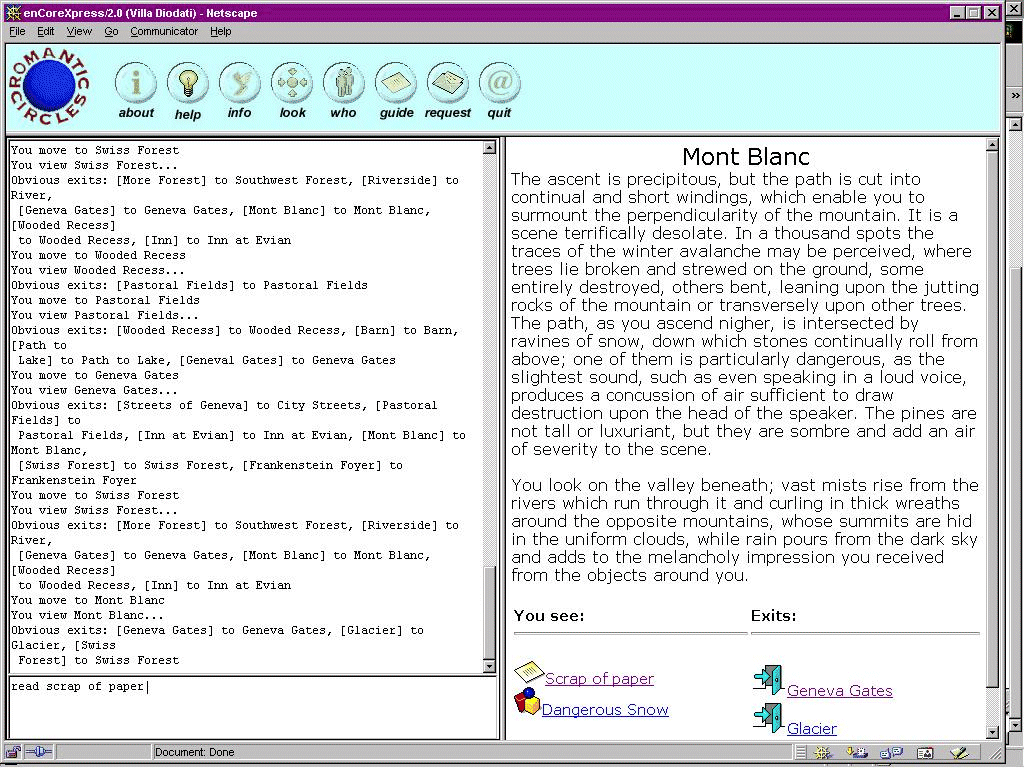Click the Dangerous Snow object icon
1024x768 pixels.
coord(526,702)
